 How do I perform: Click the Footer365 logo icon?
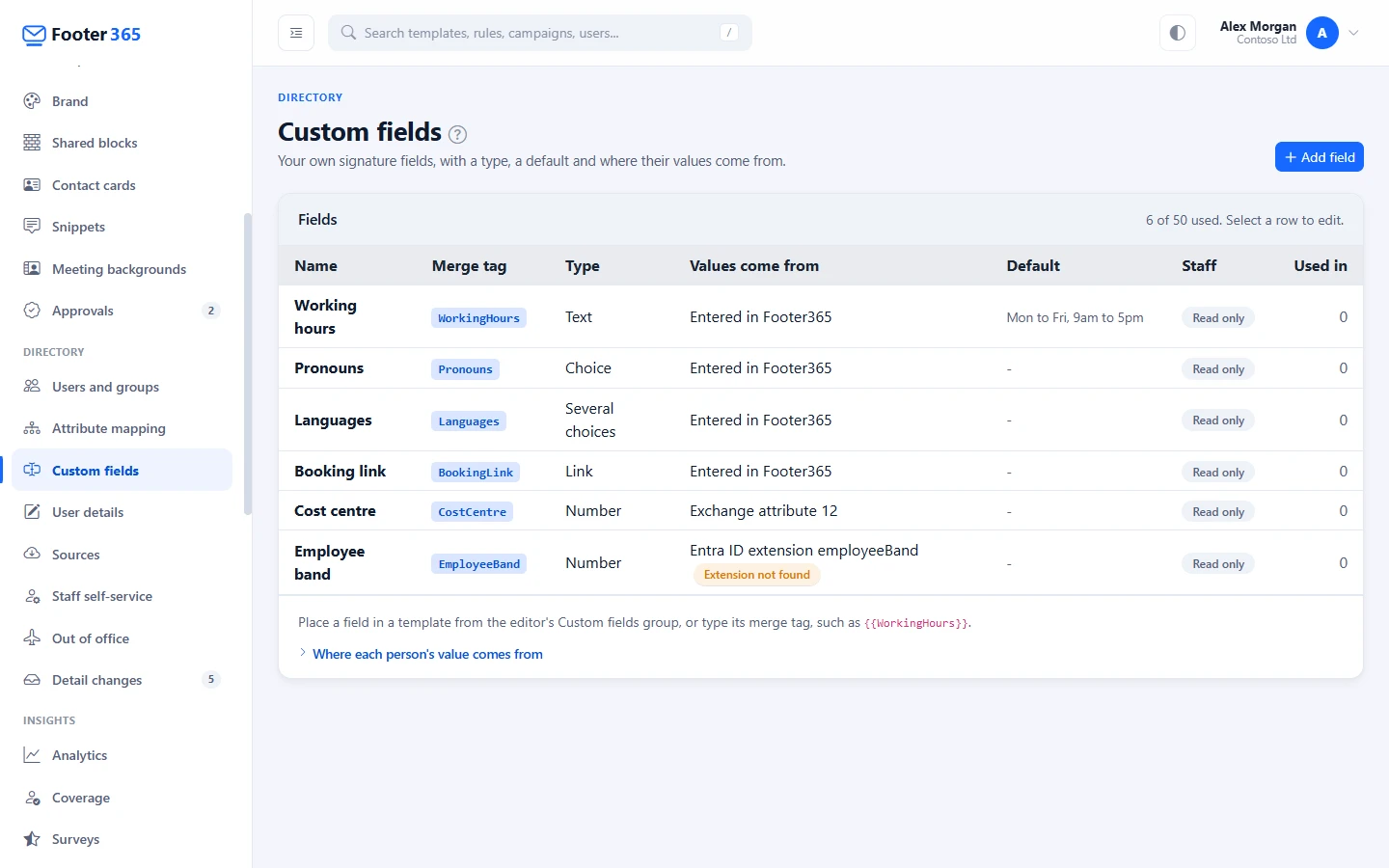(34, 35)
